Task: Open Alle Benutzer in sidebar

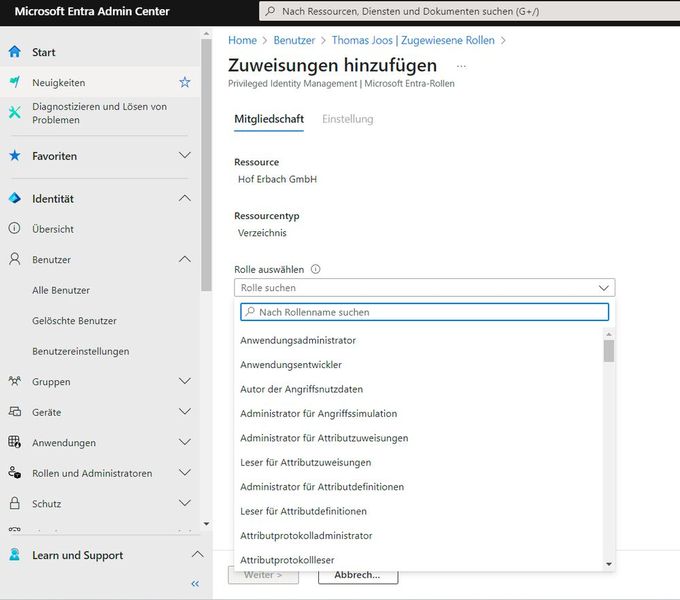Action: 61,290
